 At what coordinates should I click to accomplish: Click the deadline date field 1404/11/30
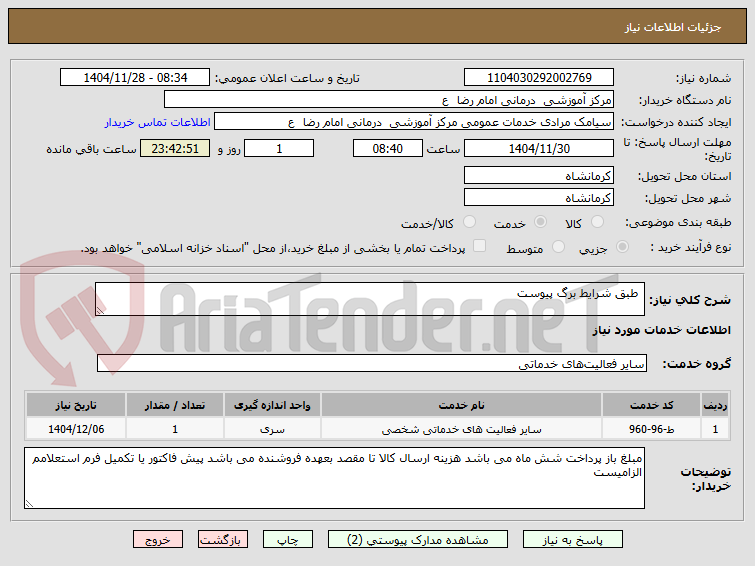(539, 148)
